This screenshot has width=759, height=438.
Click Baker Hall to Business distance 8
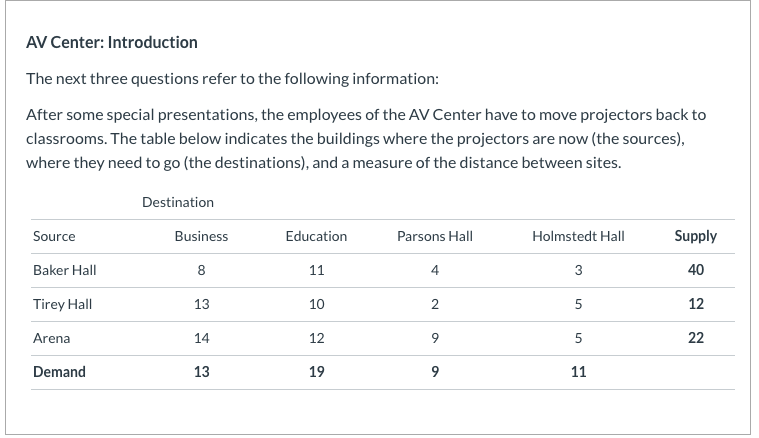(201, 270)
